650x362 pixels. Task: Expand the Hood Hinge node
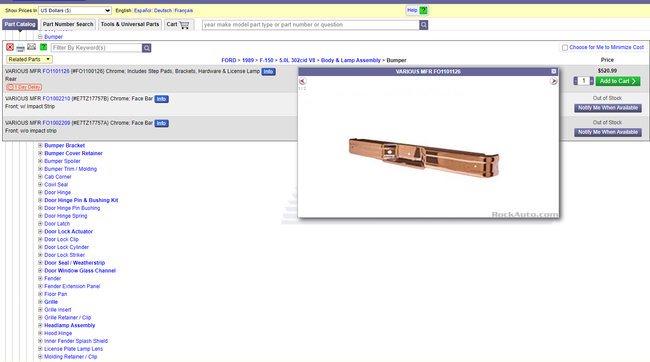click(x=40, y=333)
